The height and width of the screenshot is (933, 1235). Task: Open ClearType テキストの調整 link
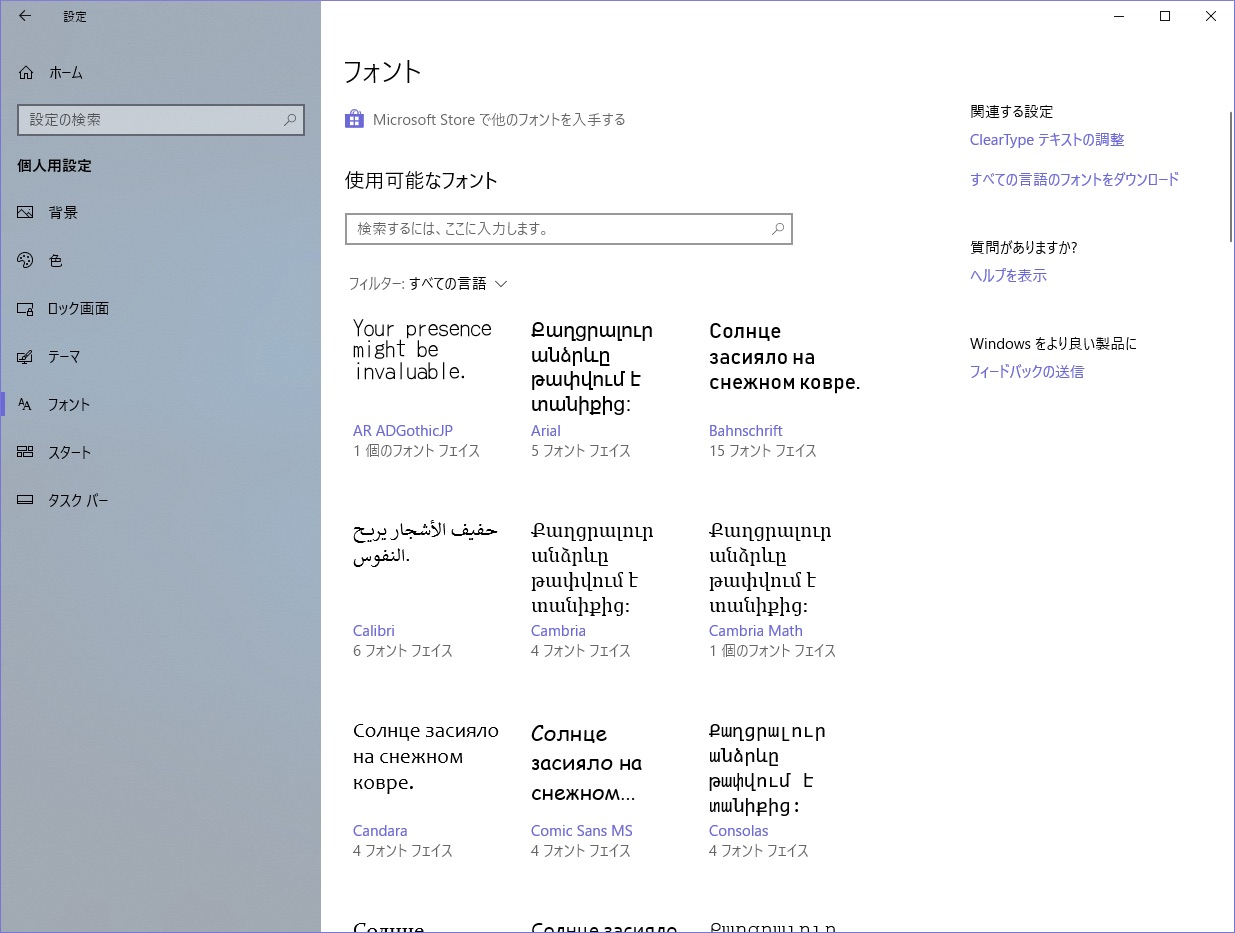pos(1047,140)
